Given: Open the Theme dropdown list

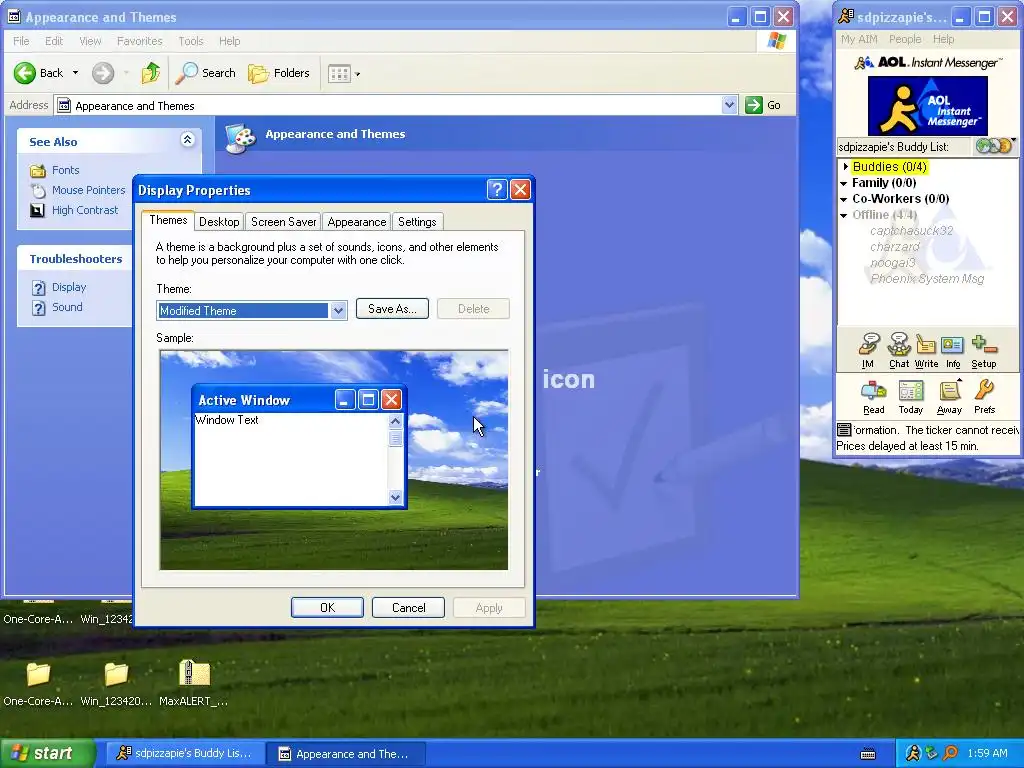Looking at the screenshot, I should click(338, 311).
